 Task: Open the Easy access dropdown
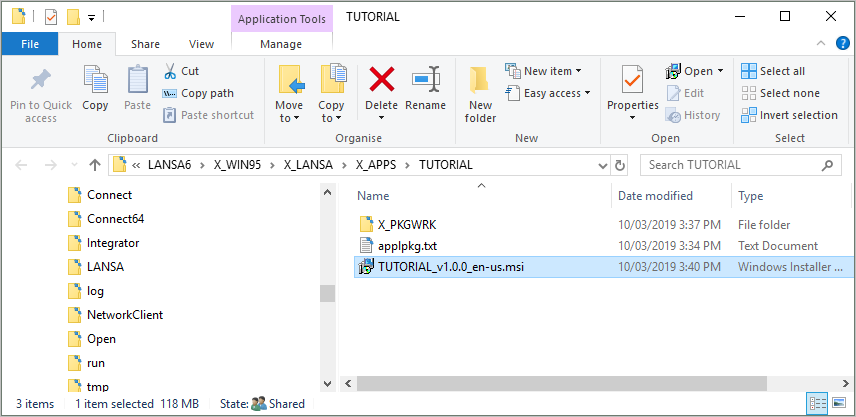(x=548, y=93)
